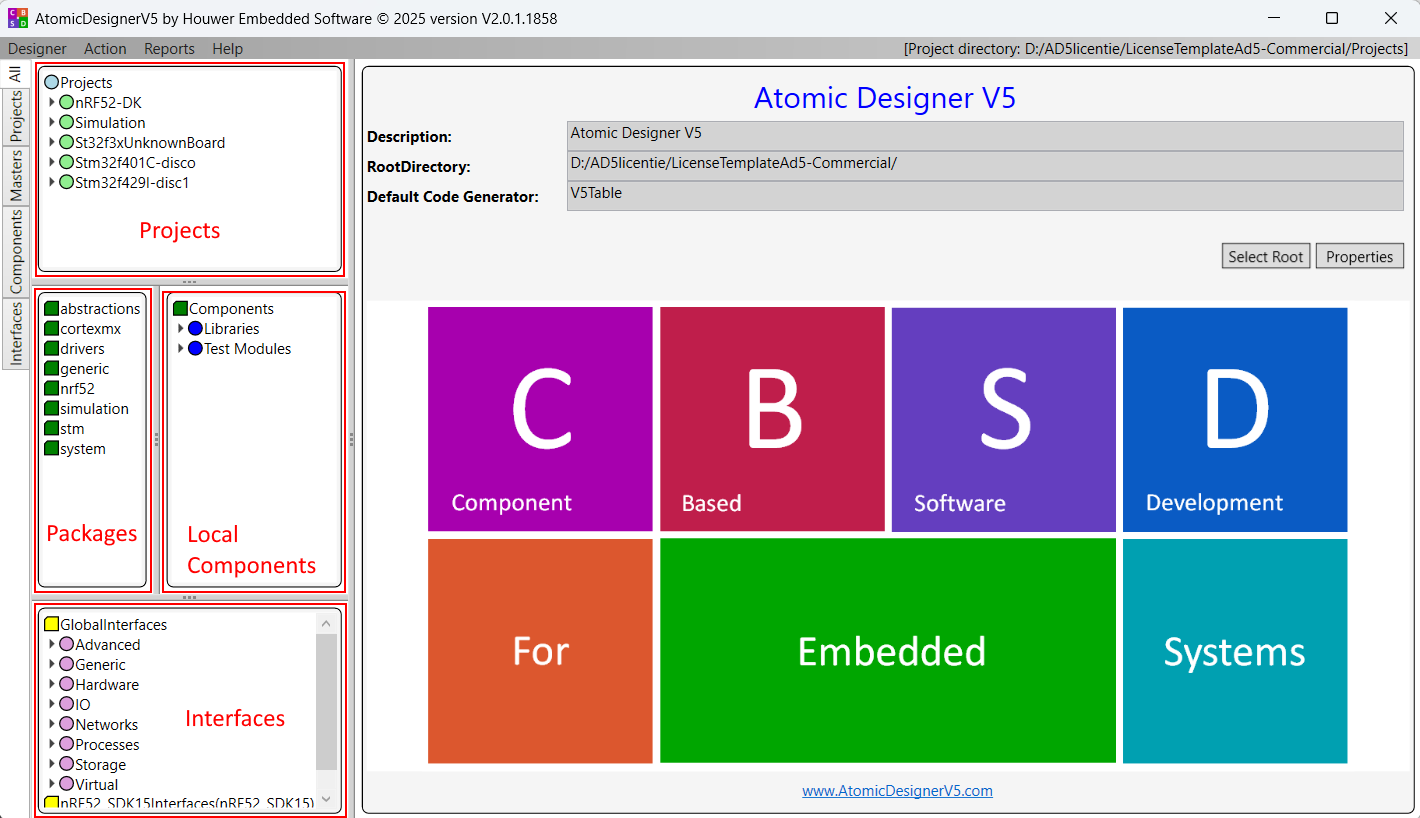Viewport: 1420px width, 818px height.
Task: Click the blue Test Modules icon
Action: tap(195, 349)
